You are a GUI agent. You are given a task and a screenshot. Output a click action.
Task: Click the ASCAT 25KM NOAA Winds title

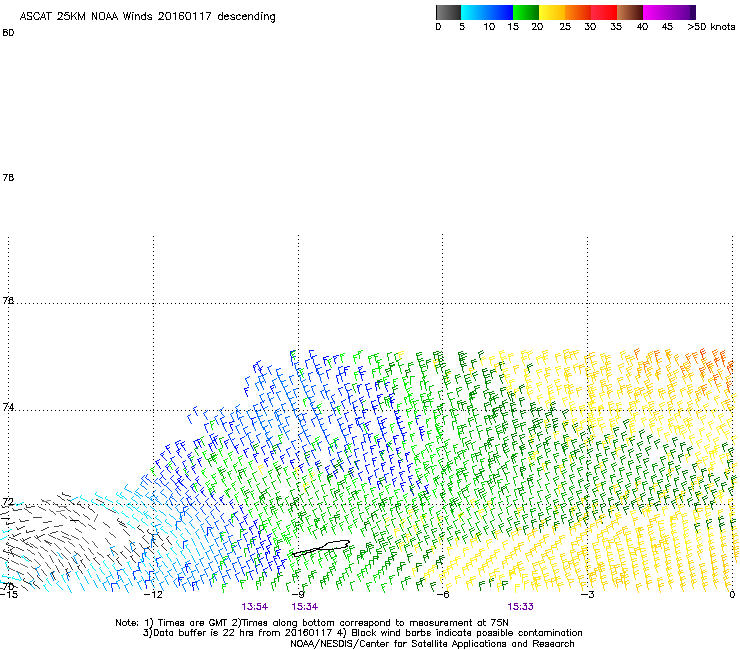coord(148,16)
